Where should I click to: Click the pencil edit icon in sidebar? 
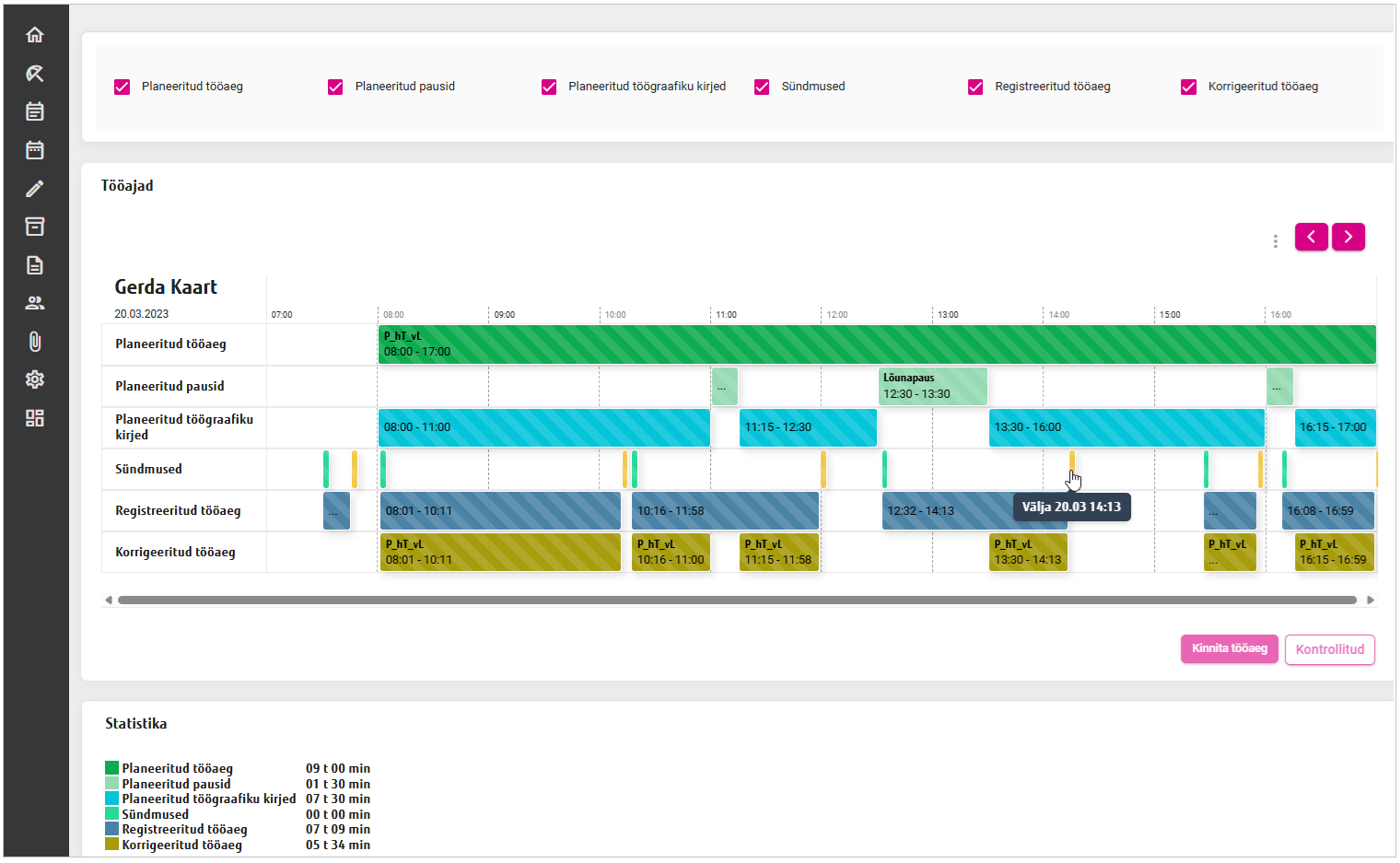click(x=35, y=189)
